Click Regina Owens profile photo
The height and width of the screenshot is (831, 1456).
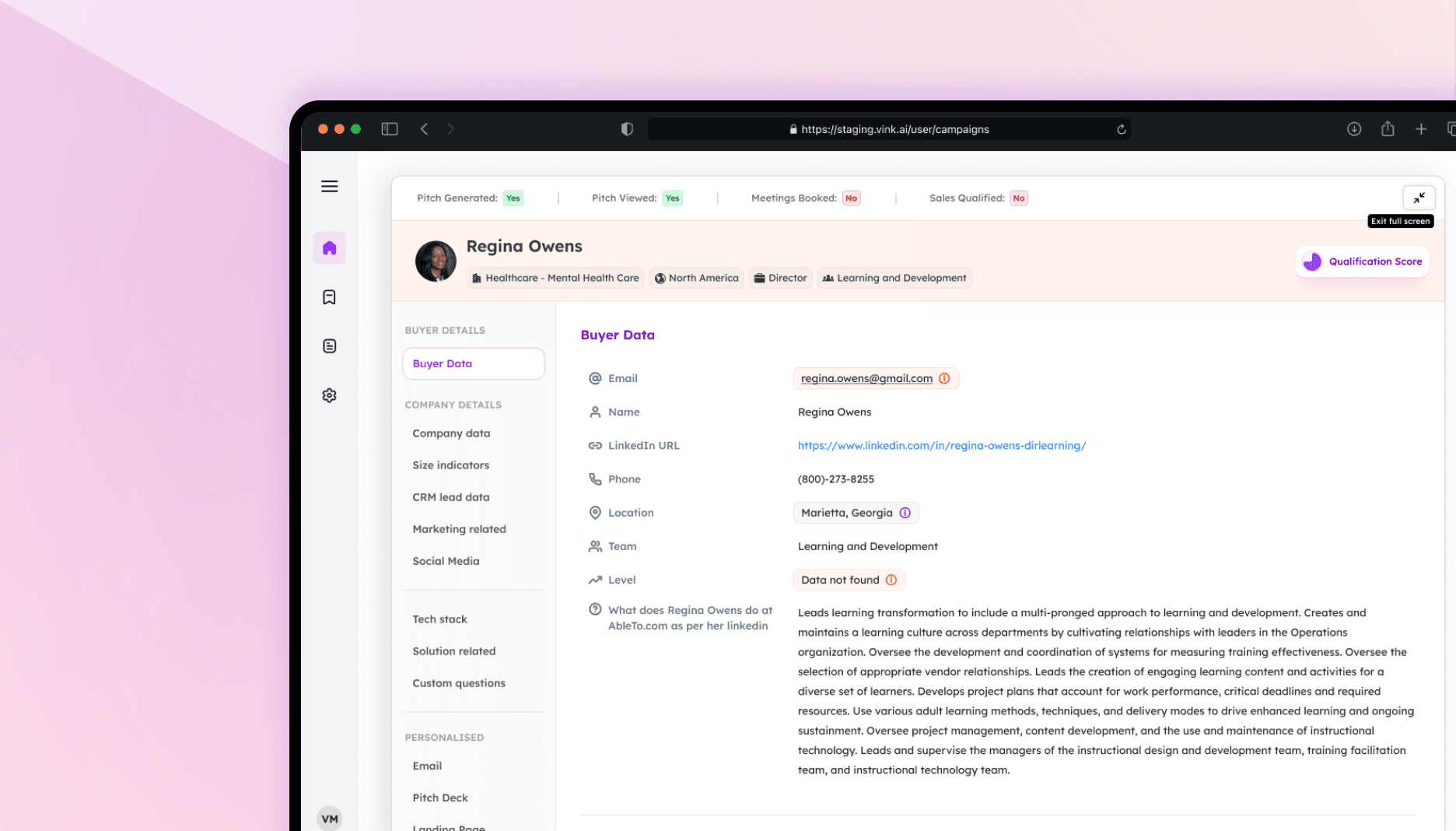tap(436, 261)
